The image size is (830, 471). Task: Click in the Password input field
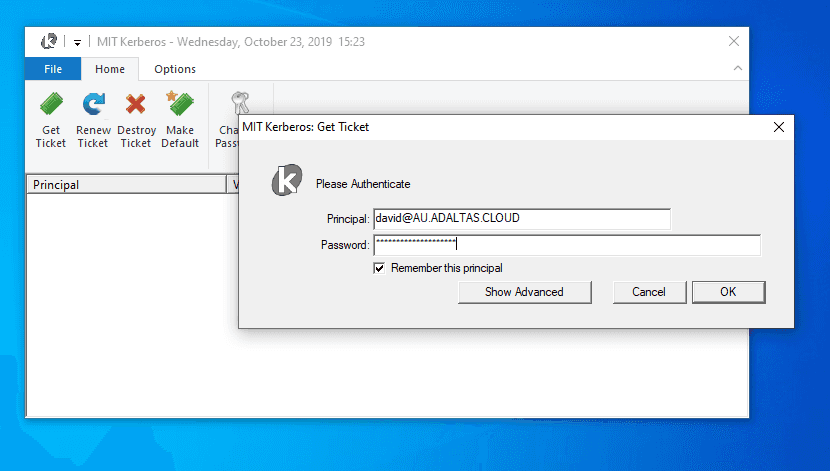pyautogui.click(x=567, y=245)
